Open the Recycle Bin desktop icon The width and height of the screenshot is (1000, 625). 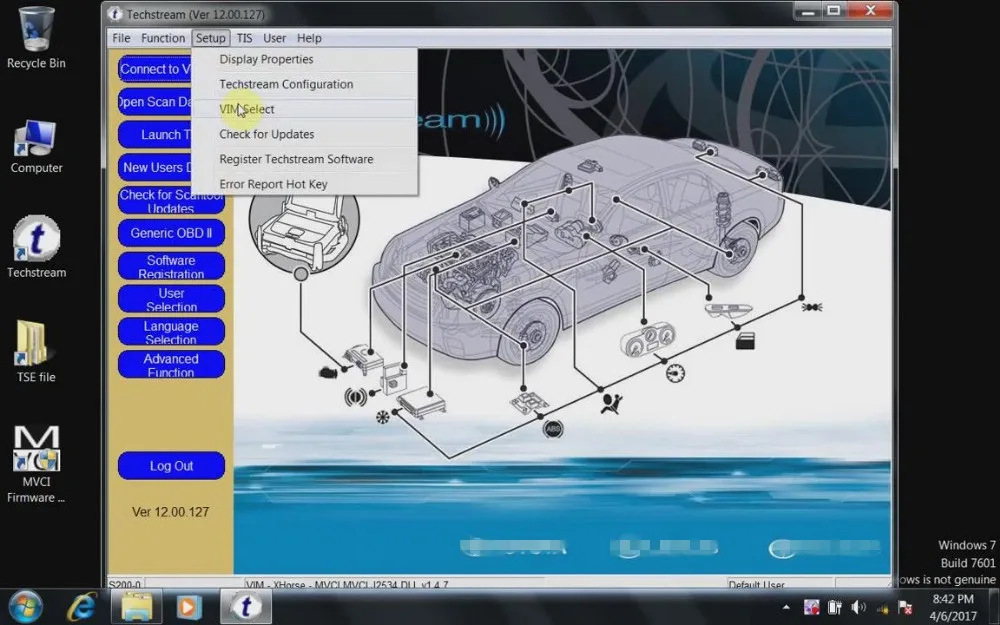pyautogui.click(x=36, y=37)
